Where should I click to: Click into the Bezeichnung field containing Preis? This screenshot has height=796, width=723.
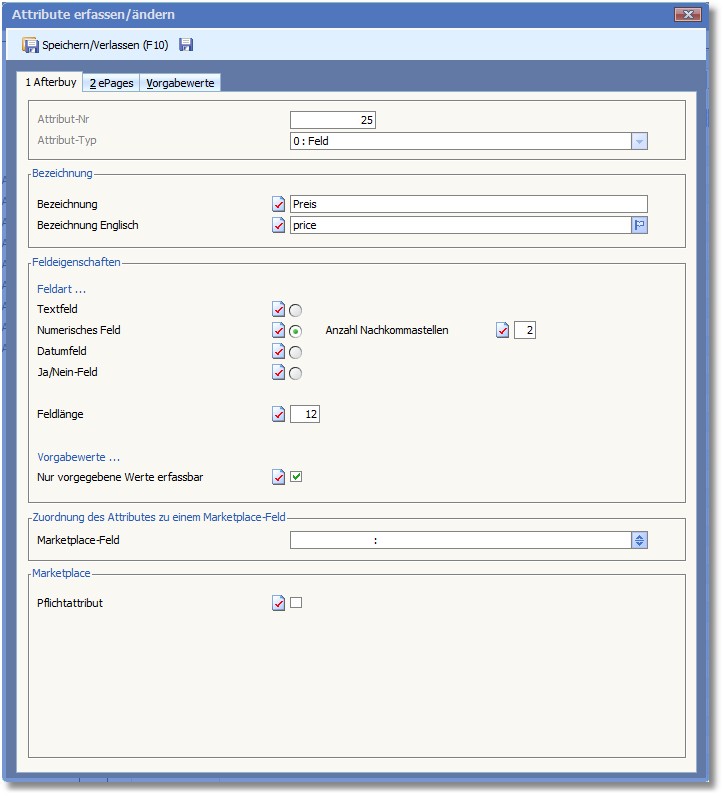click(468, 204)
